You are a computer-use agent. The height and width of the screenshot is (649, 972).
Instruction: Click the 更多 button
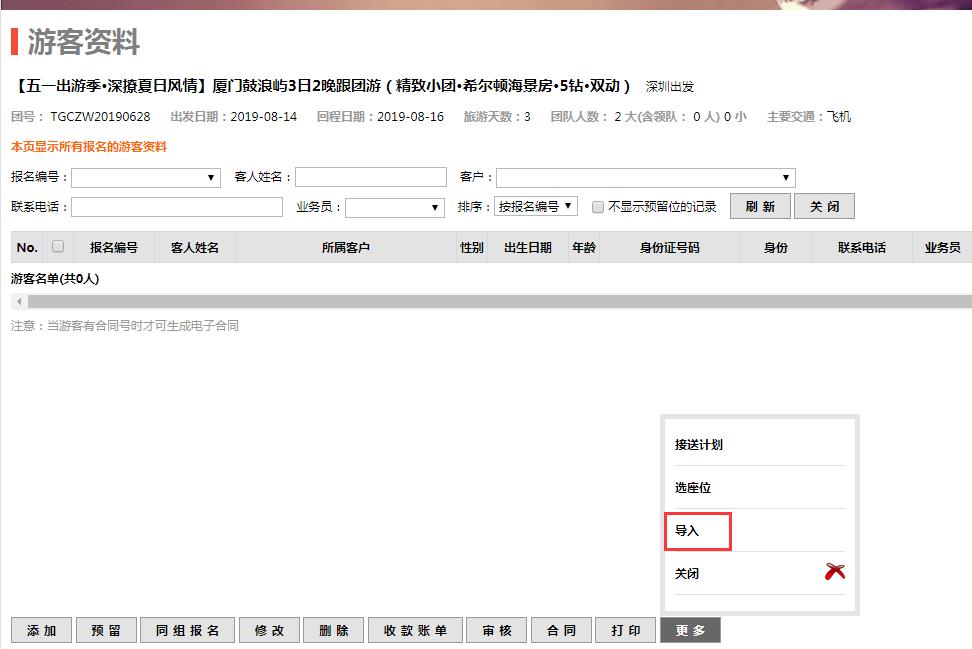click(690, 630)
